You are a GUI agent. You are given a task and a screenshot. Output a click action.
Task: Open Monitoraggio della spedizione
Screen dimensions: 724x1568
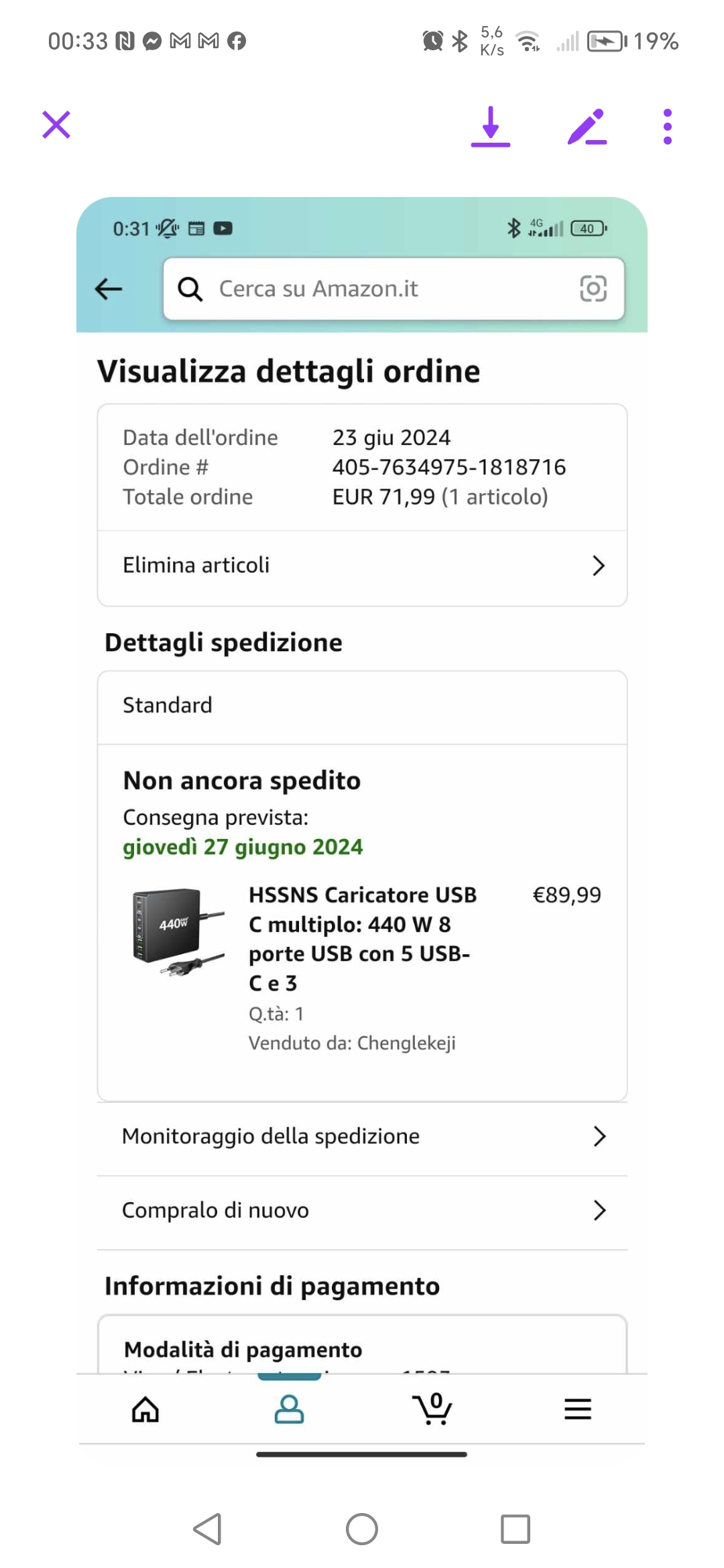click(x=362, y=1136)
